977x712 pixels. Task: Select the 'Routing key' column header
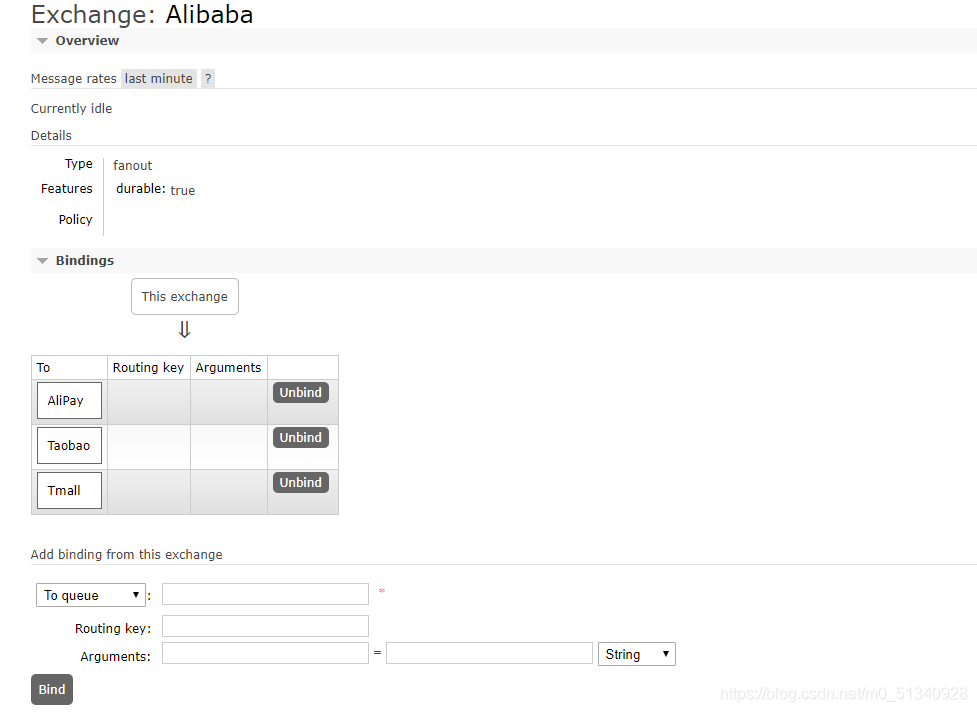click(x=148, y=368)
